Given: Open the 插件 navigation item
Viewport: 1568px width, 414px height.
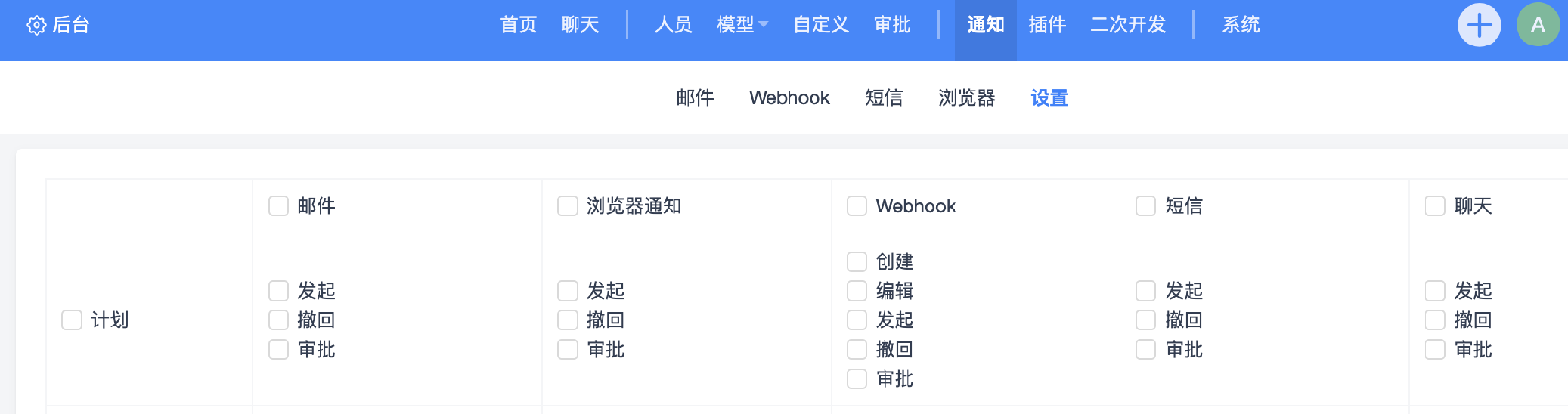Looking at the screenshot, I should 1047,25.
